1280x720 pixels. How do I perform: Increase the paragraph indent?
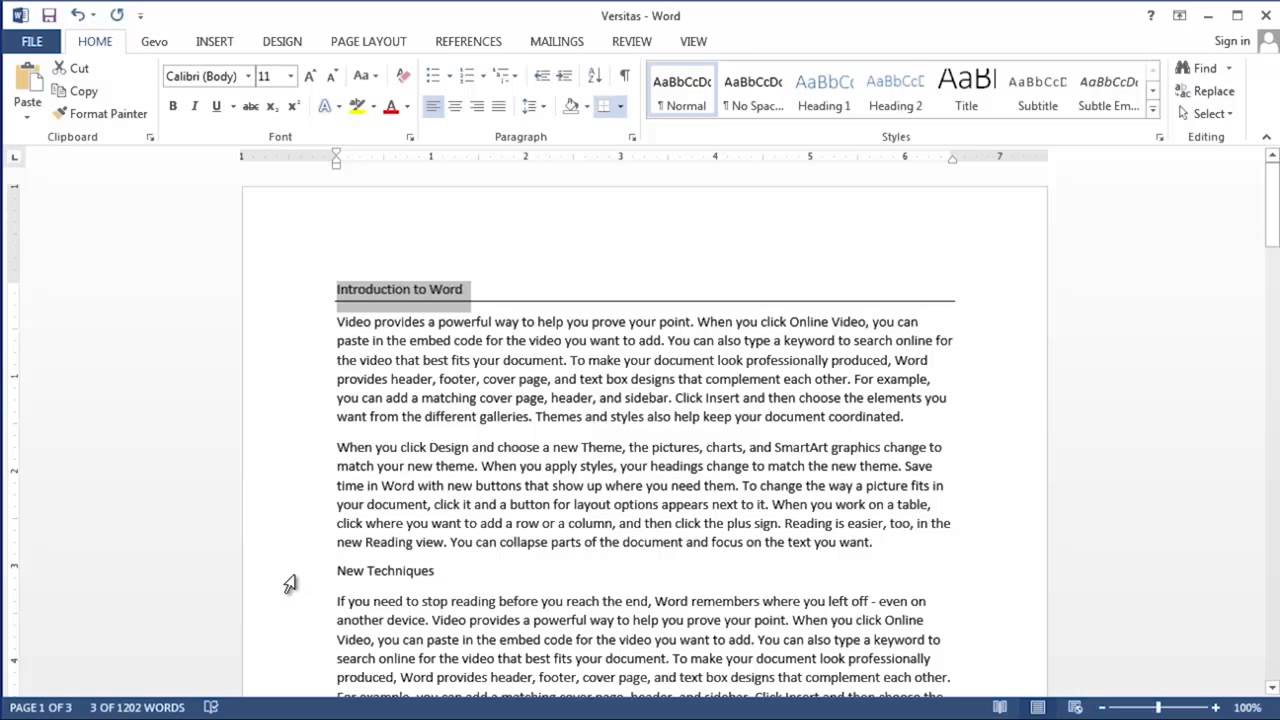point(564,76)
